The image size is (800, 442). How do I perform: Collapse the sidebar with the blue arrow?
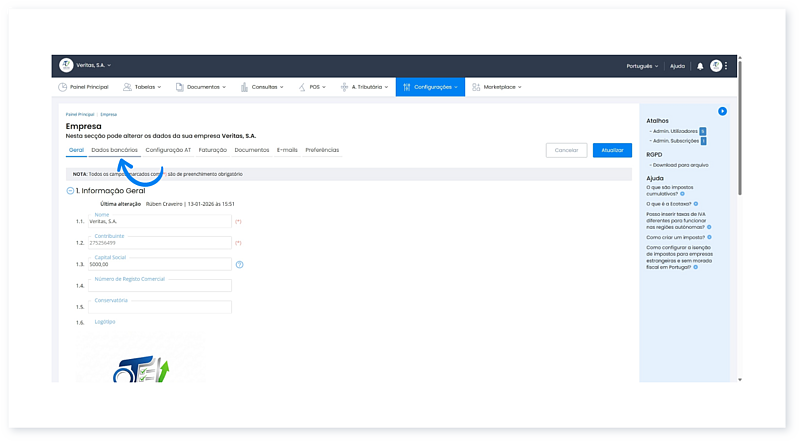[x=722, y=111]
